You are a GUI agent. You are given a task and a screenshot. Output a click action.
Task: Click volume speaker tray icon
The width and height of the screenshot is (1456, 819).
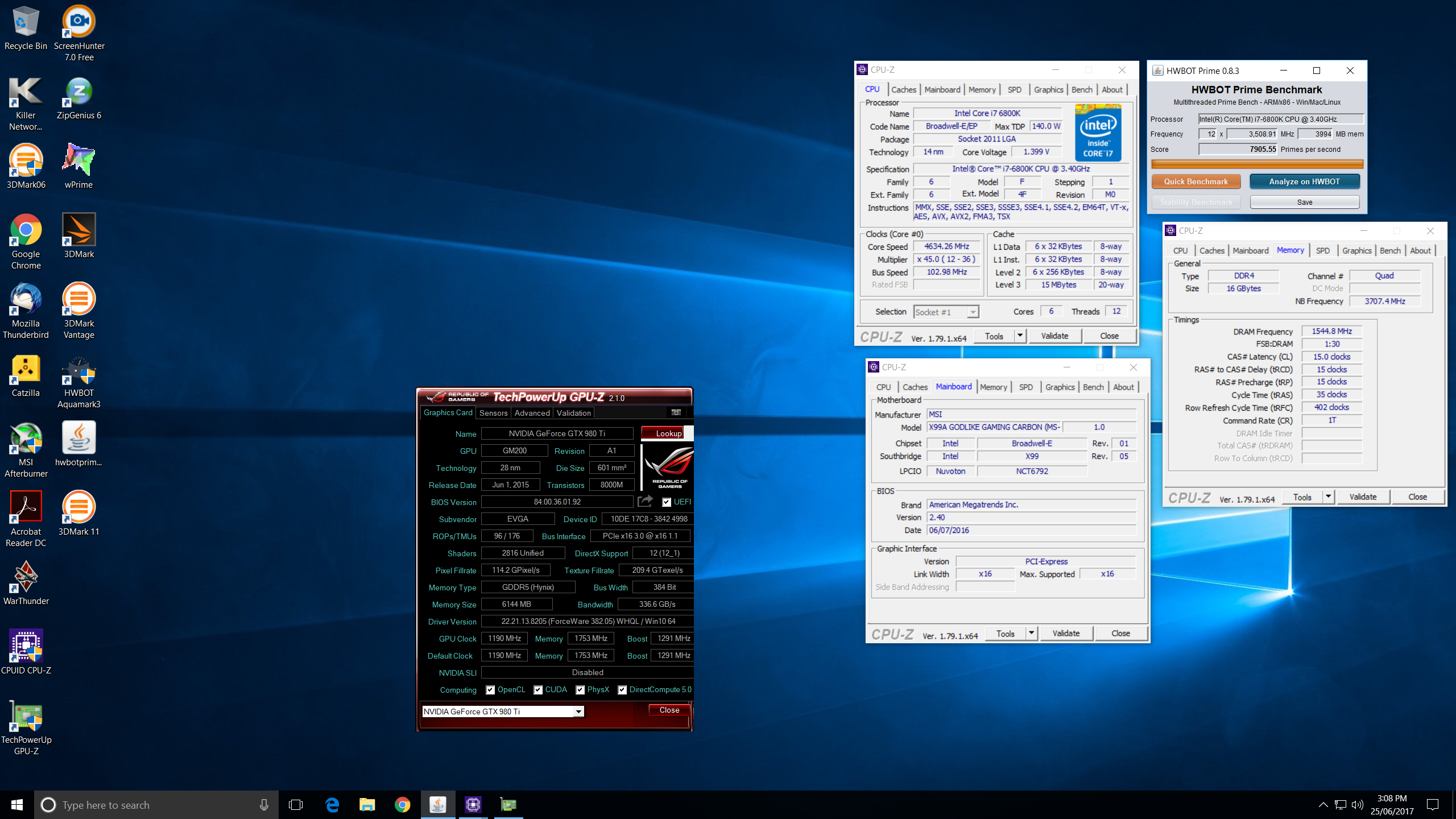(x=1357, y=805)
